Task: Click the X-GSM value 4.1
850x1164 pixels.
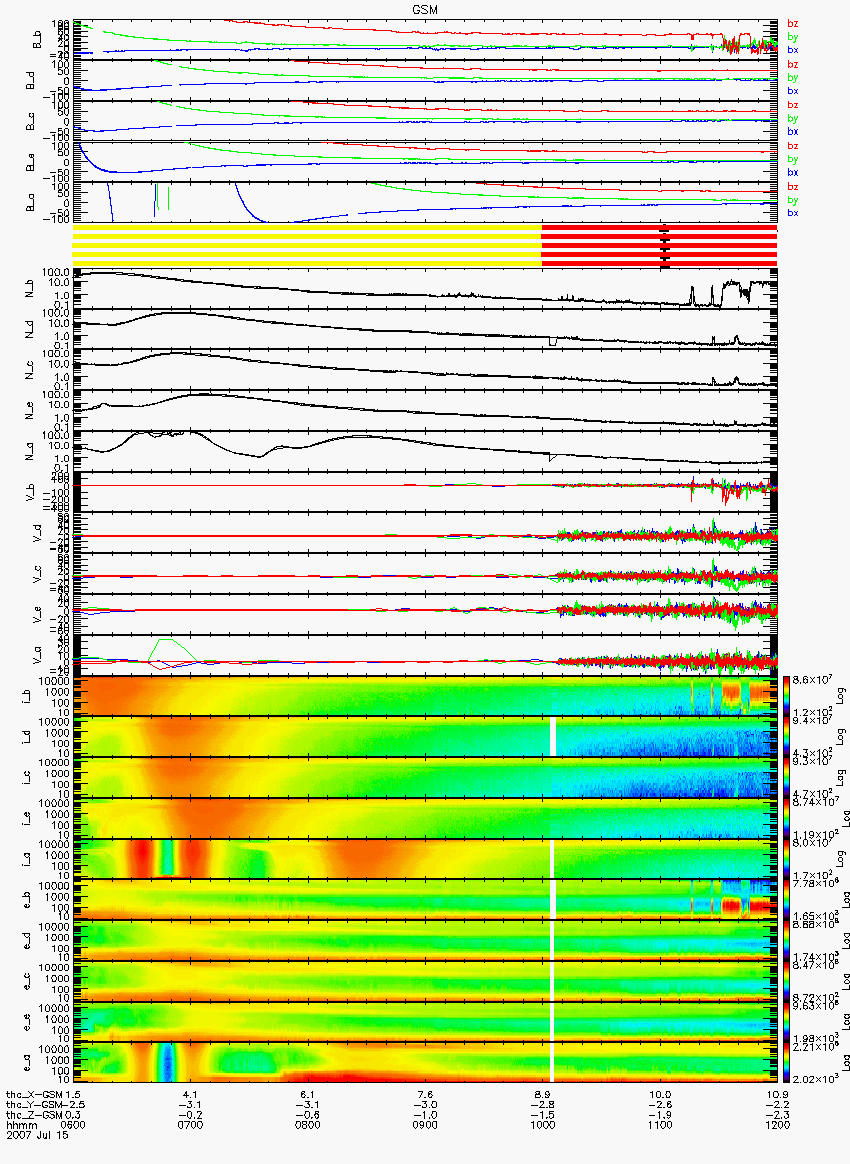Action: tap(190, 1095)
